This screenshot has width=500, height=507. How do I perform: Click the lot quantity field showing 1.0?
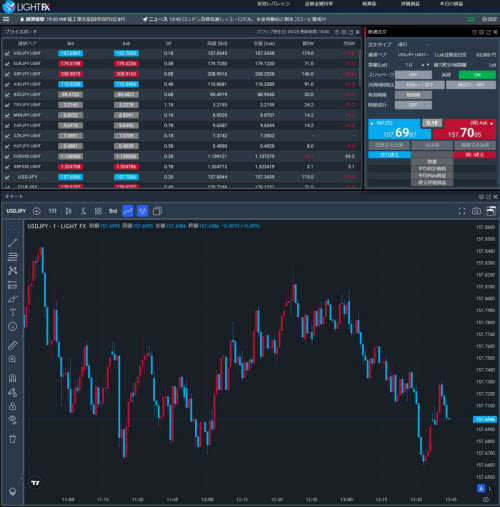409,65
